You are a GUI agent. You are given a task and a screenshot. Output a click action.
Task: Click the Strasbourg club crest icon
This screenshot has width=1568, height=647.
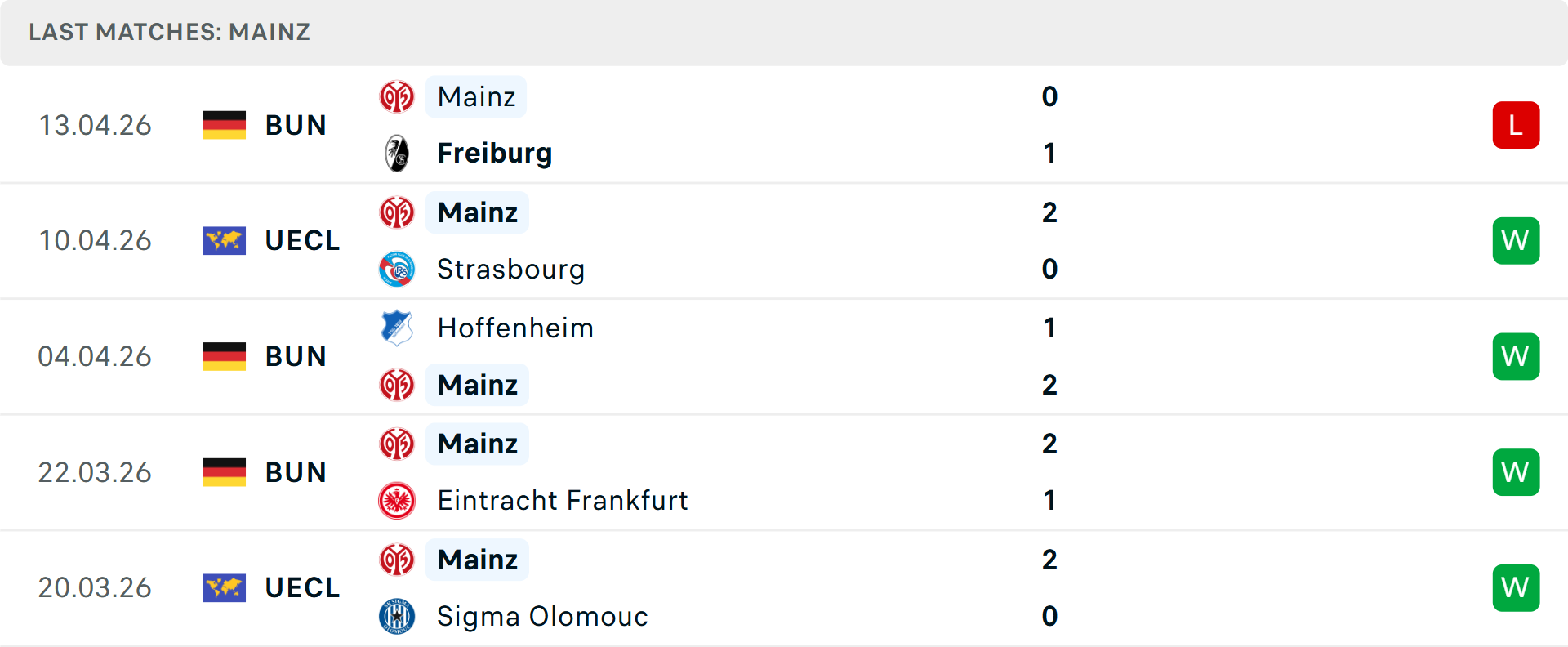click(x=397, y=270)
